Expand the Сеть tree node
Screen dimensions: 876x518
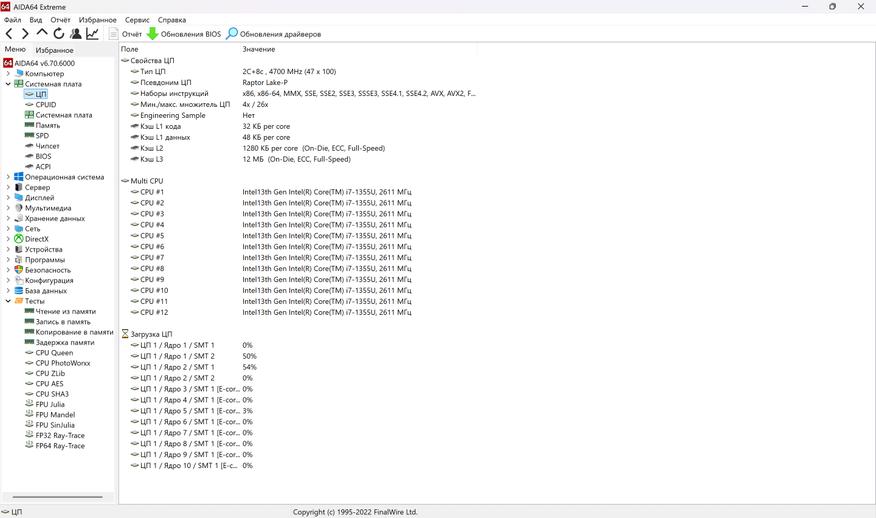[8, 229]
